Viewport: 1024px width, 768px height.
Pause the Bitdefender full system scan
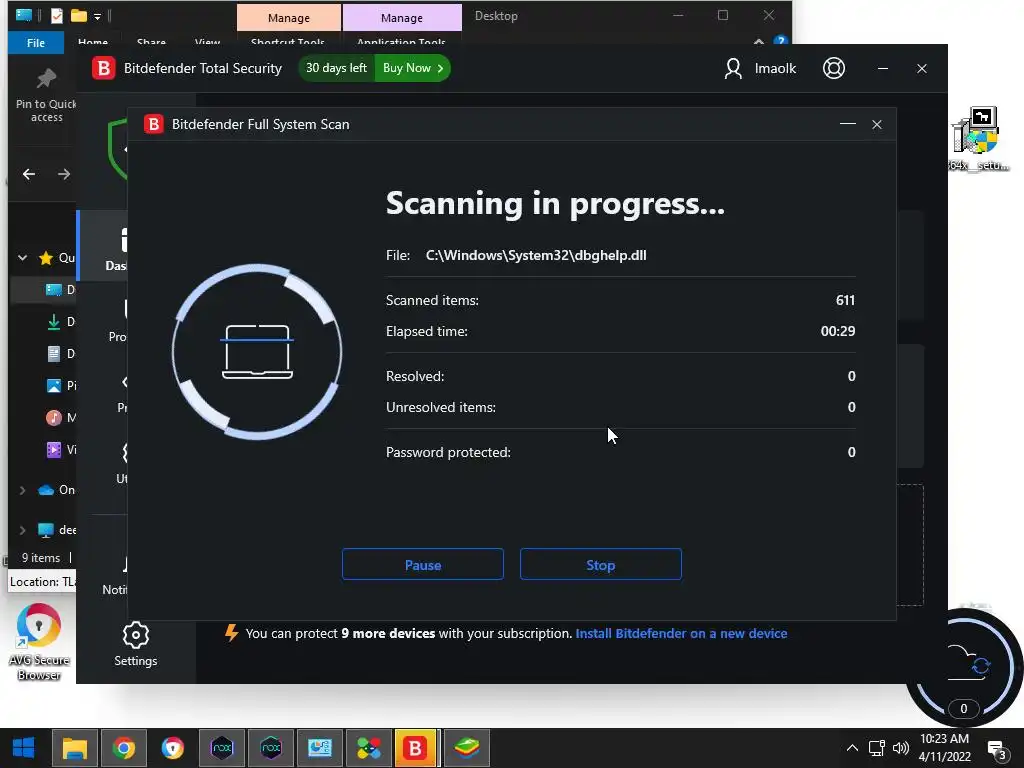423,564
